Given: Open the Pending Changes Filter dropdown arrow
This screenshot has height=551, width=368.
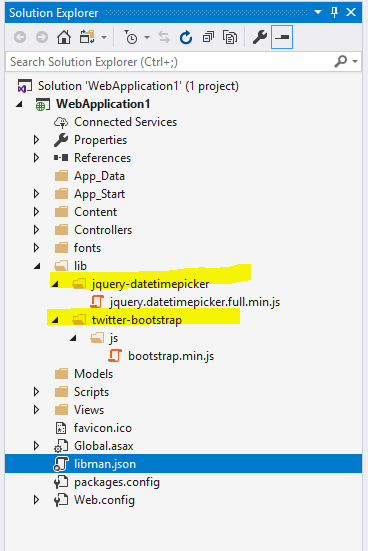Looking at the screenshot, I should pyautogui.click(x=147, y=37).
